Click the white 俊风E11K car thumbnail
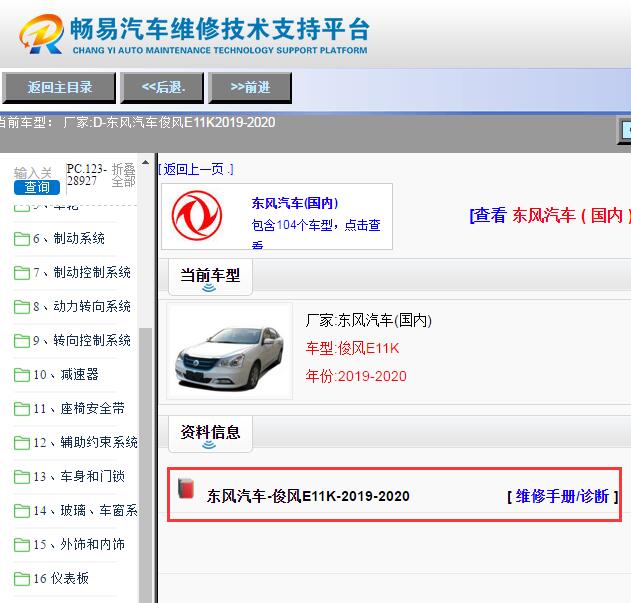 point(229,351)
